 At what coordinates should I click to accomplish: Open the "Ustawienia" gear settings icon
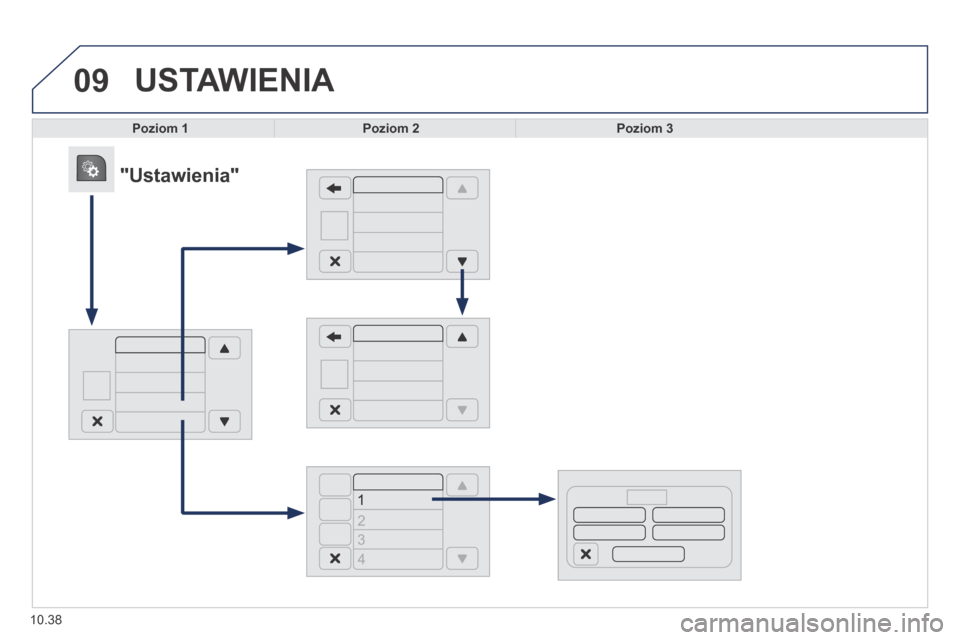pyautogui.click(x=91, y=169)
